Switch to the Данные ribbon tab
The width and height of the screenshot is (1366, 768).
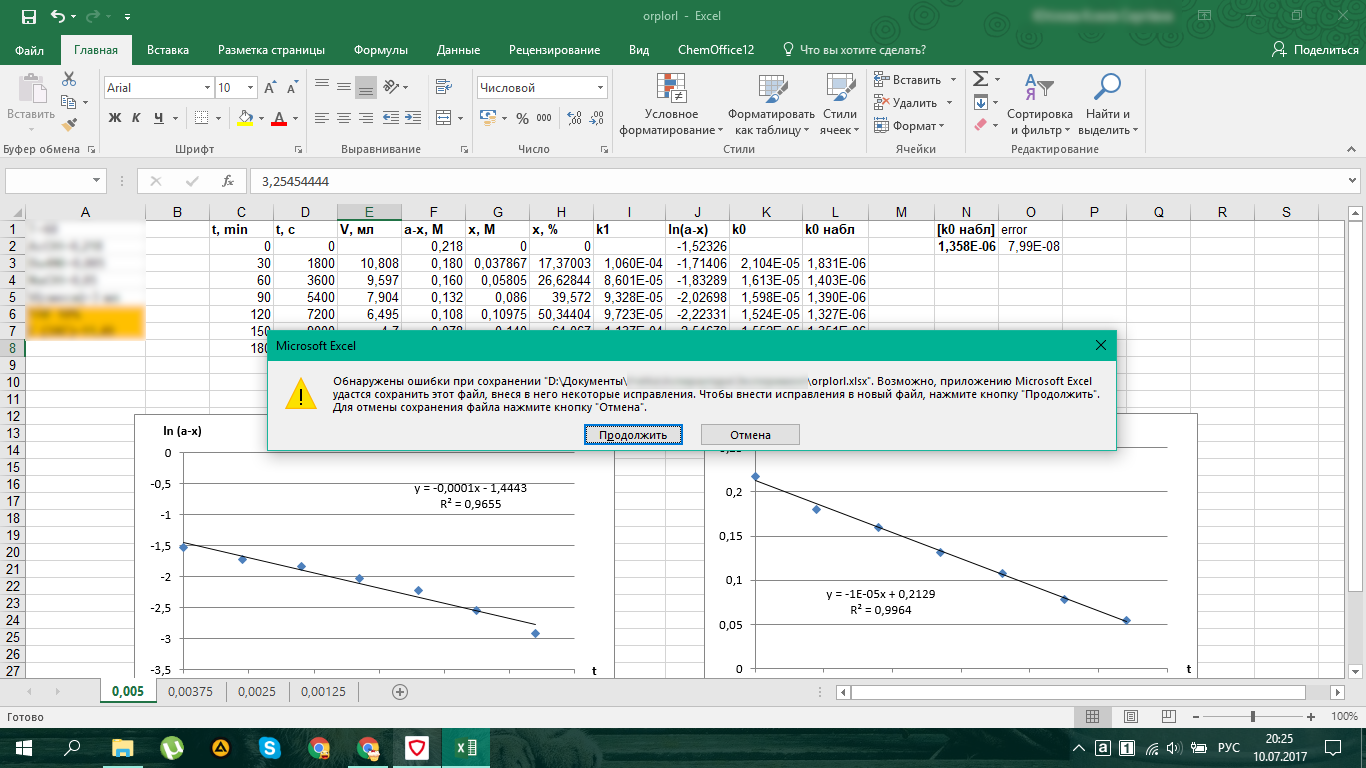[458, 49]
